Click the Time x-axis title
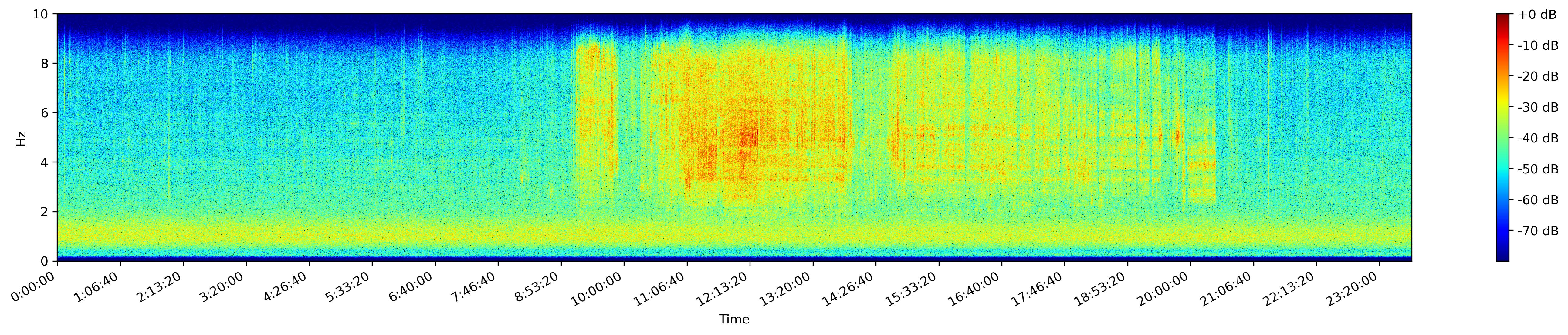 [x=734, y=320]
